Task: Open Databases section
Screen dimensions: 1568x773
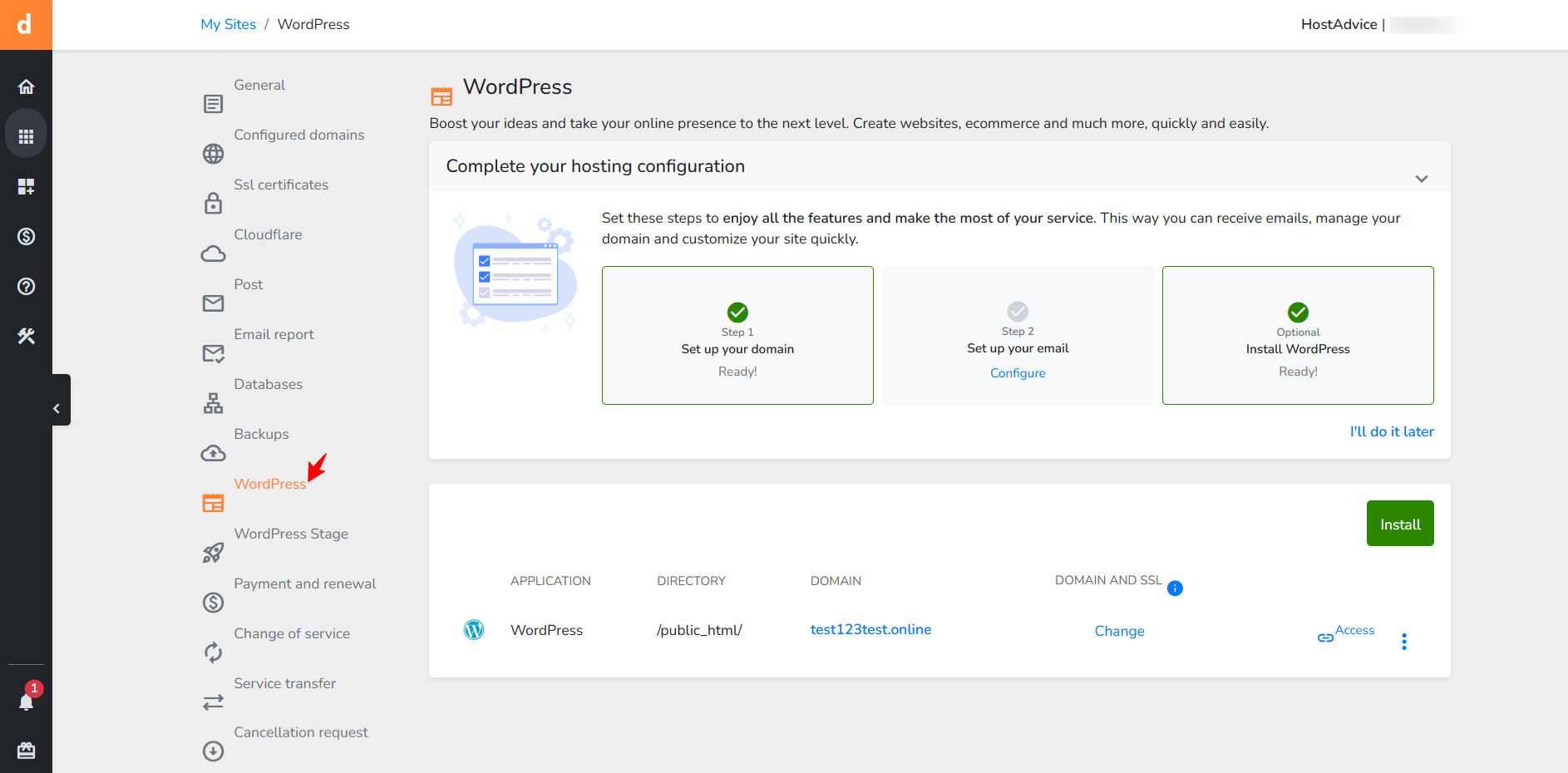Action: click(x=268, y=384)
